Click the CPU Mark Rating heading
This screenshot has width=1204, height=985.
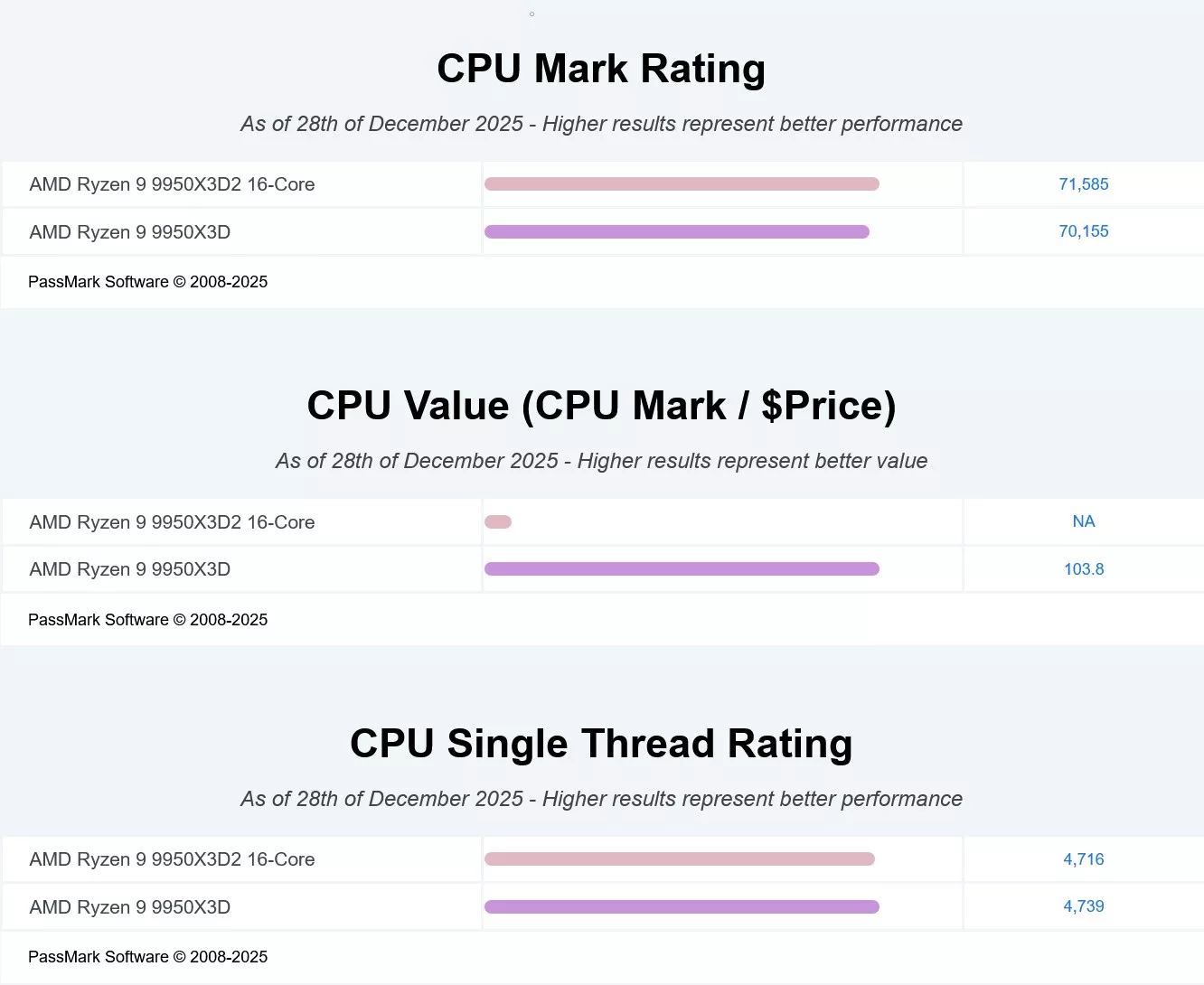click(601, 69)
